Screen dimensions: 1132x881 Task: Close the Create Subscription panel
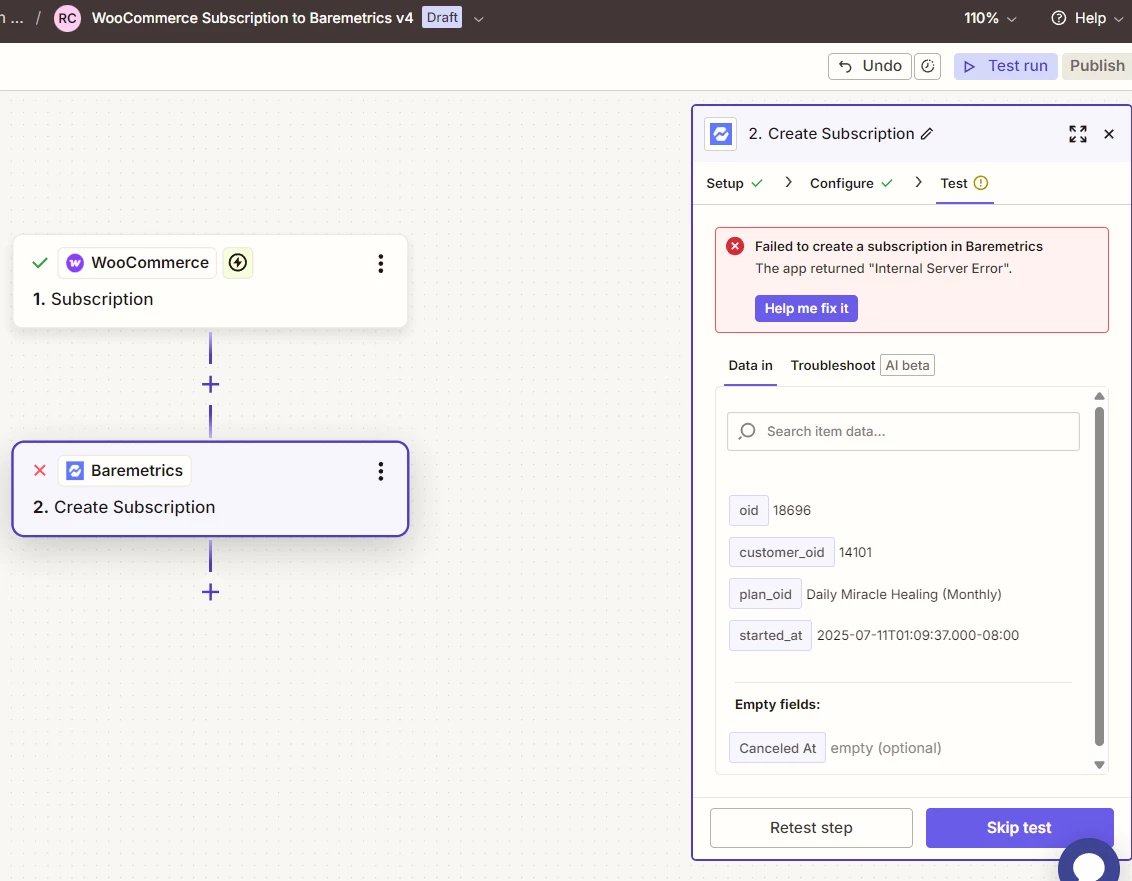(x=1109, y=134)
